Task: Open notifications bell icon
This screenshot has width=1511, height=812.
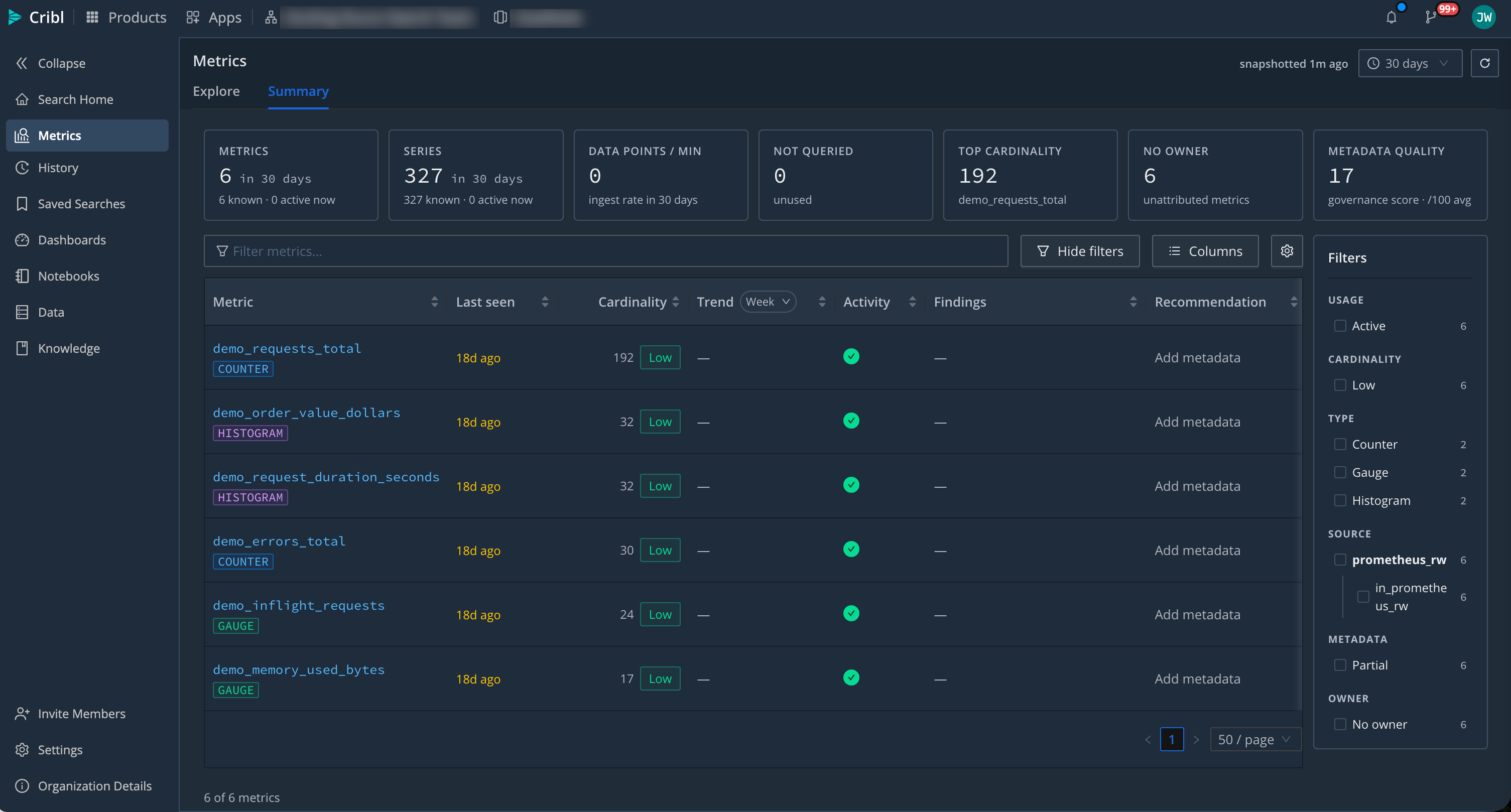Action: 1392,18
